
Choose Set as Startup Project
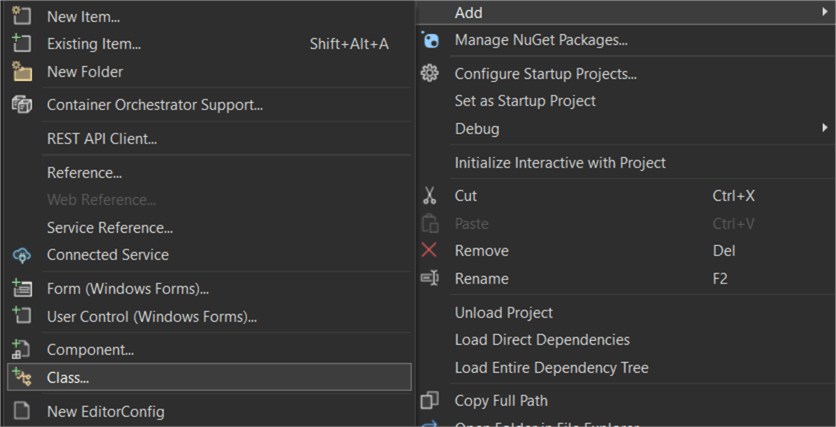coord(525,101)
